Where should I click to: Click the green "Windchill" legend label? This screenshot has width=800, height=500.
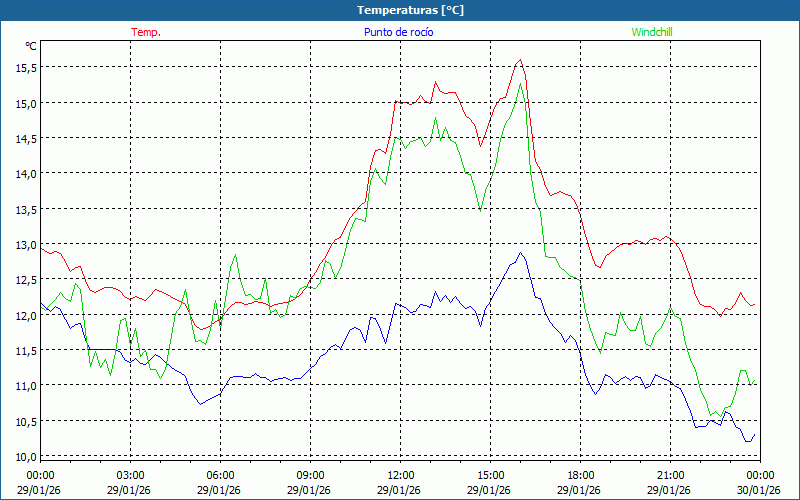652,32
